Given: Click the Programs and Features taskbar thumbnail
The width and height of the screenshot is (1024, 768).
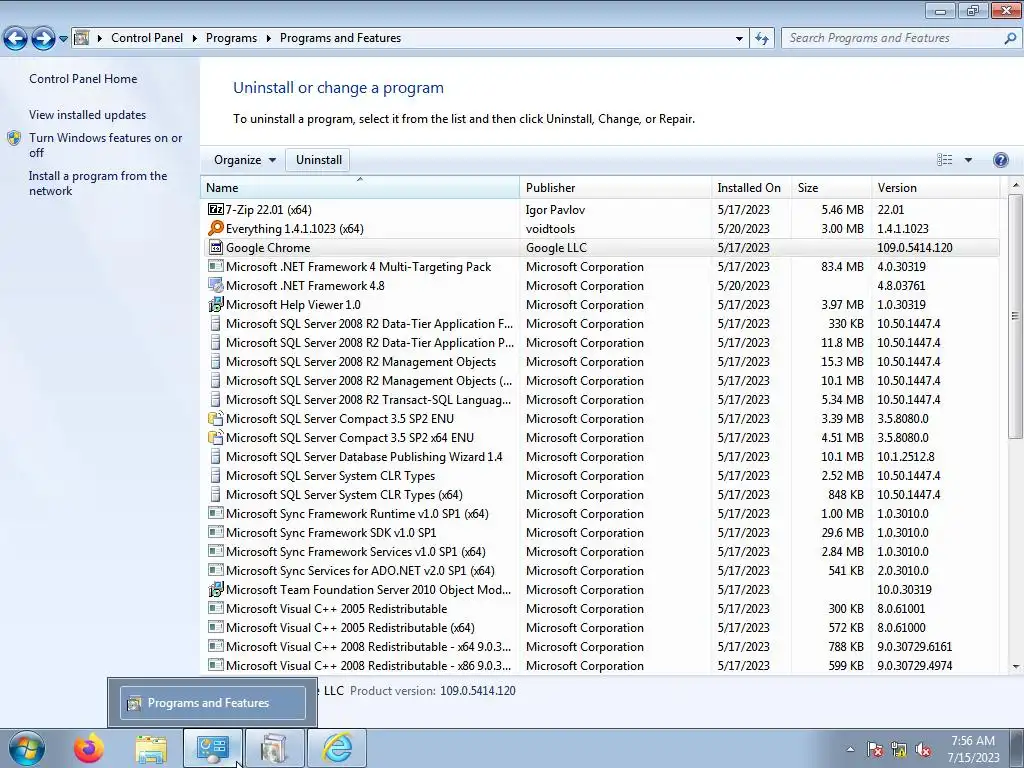Looking at the screenshot, I should tap(212, 703).
